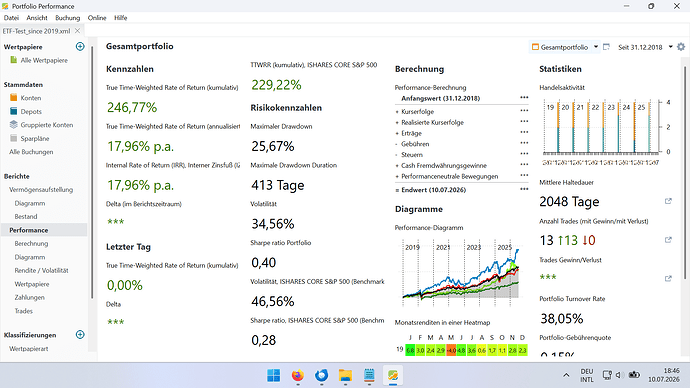Open Vermögensaufstellung report
690x388 pixels.
(x=41, y=190)
